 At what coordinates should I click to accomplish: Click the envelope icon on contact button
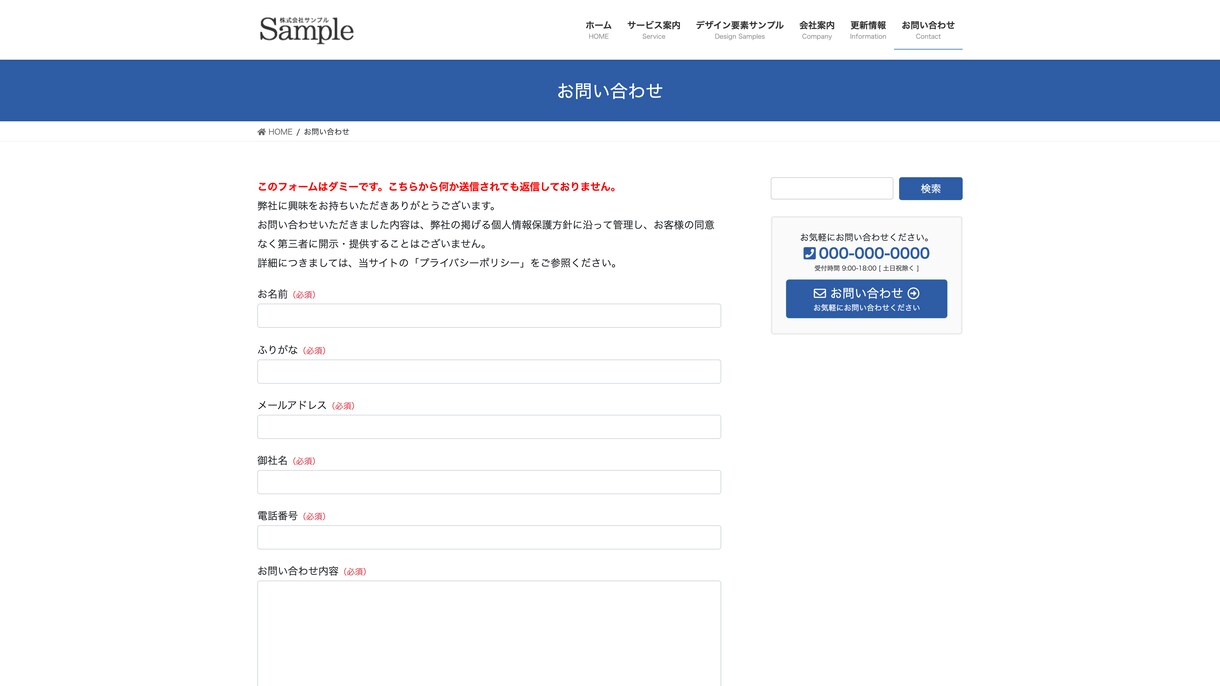coord(820,293)
